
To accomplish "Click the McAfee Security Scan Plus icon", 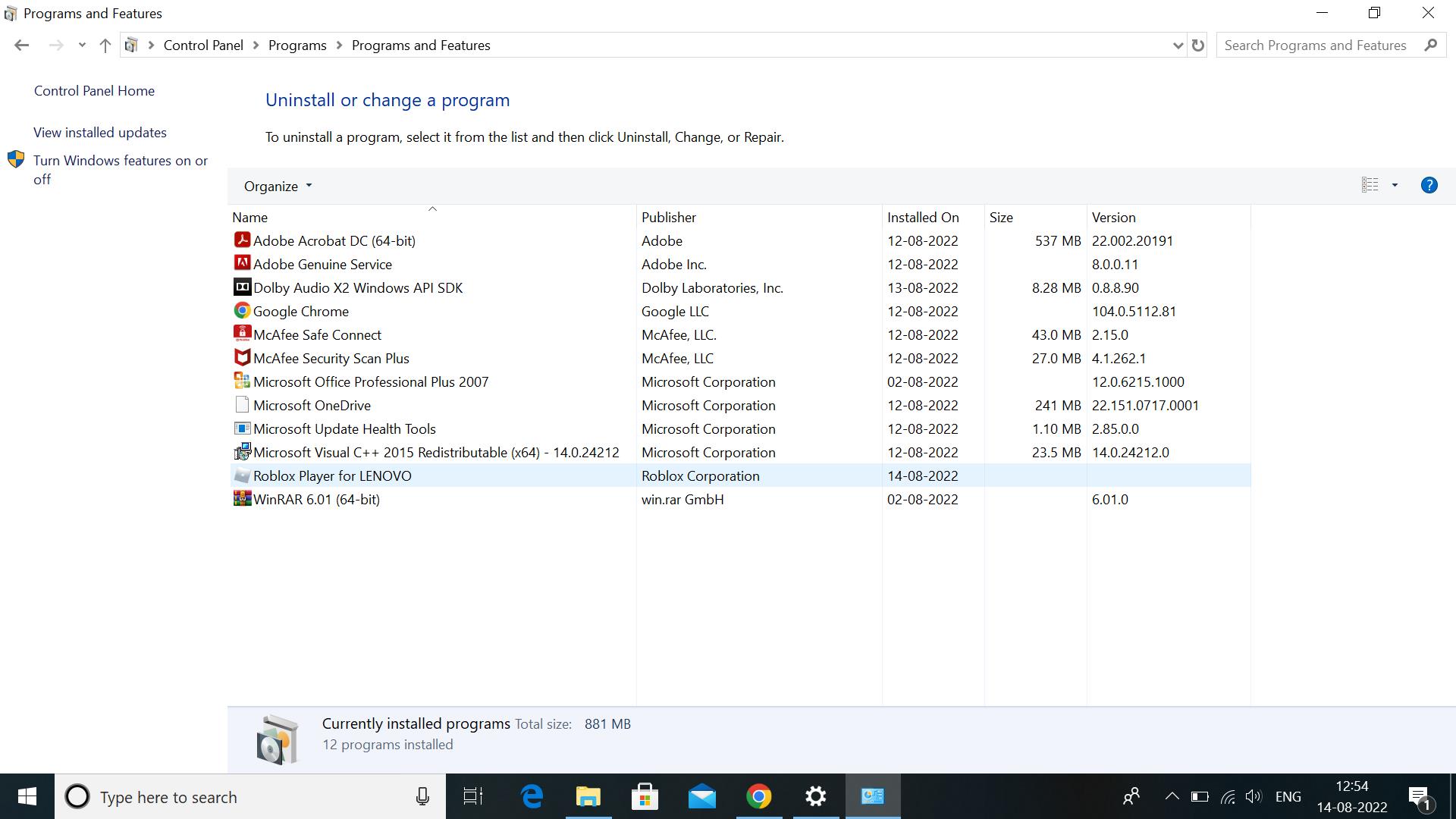I will coord(242,358).
